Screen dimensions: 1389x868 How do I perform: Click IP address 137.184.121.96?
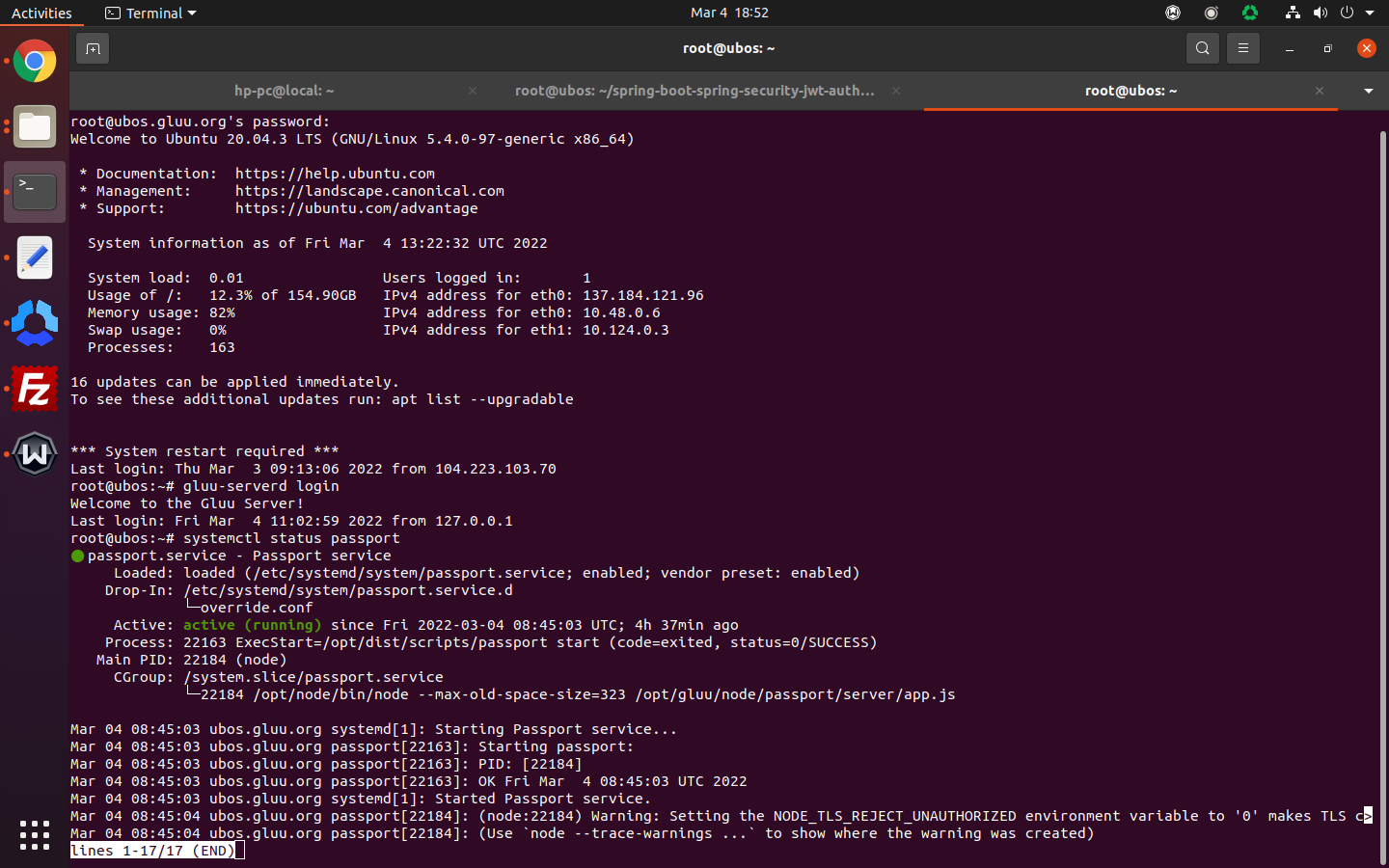(x=642, y=295)
